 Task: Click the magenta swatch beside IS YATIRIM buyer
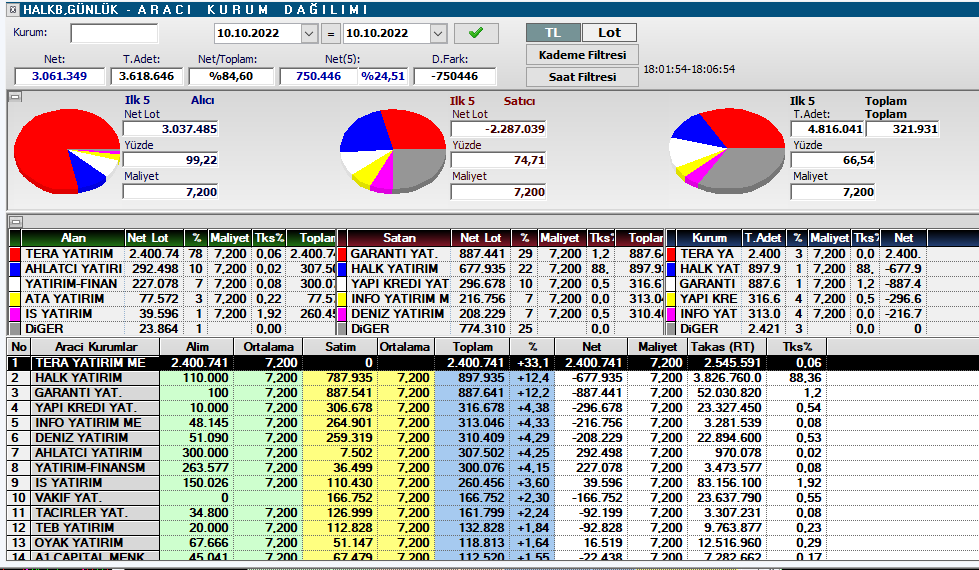click(x=16, y=314)
